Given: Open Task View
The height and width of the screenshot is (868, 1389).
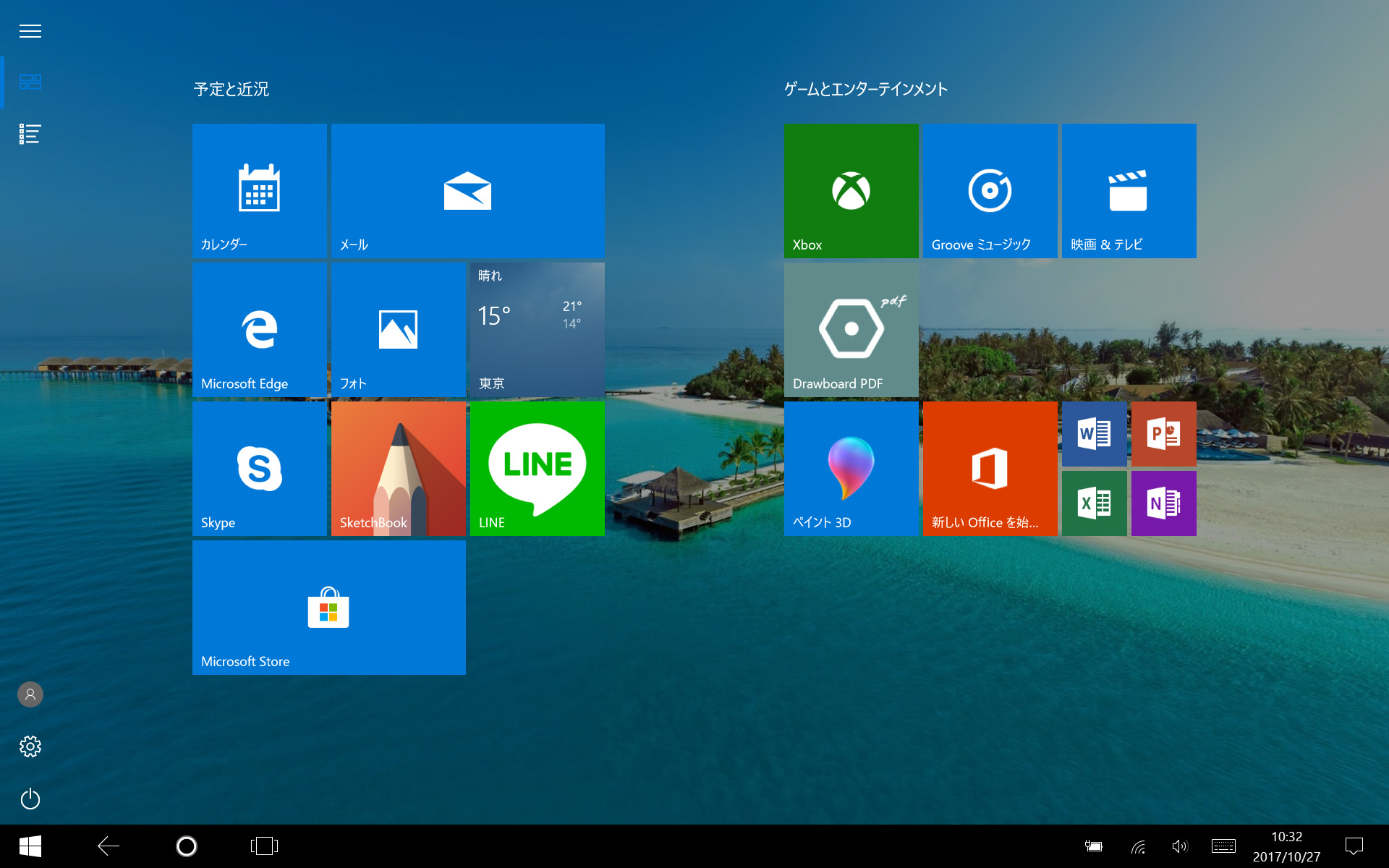Looking at the screenshot, I should coord(264,846).
